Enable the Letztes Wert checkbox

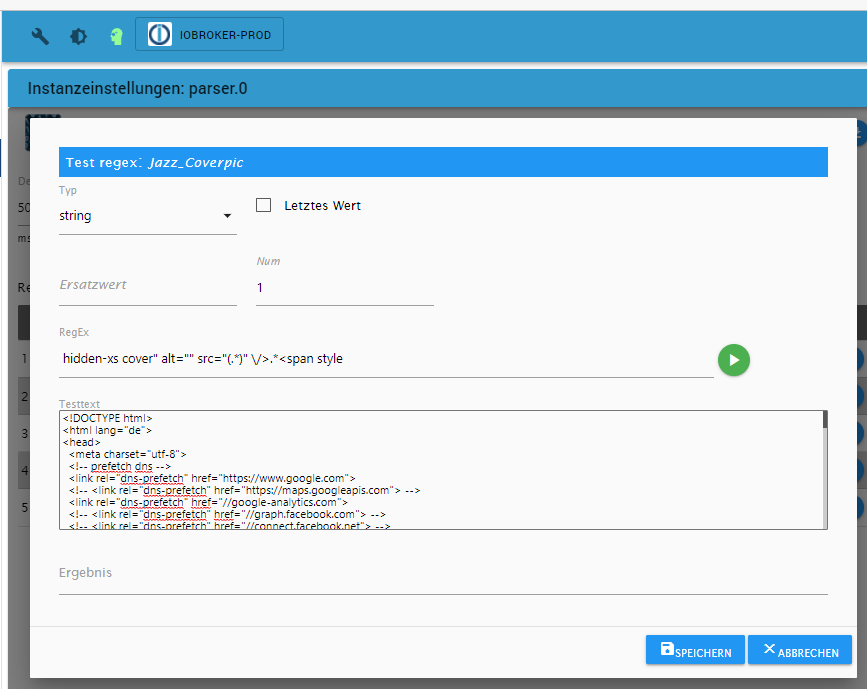264,205
